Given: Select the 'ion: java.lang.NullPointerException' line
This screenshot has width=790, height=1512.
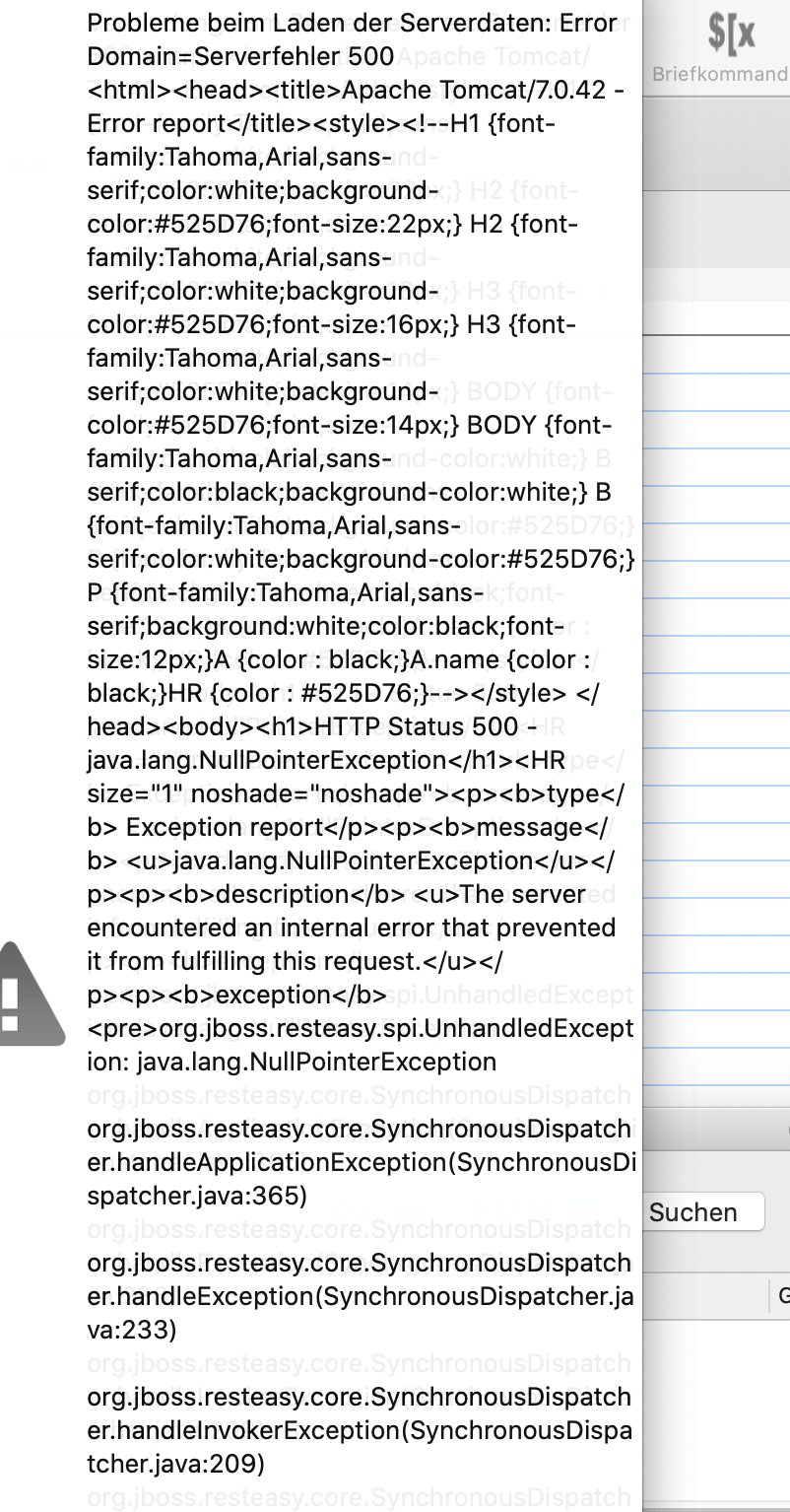Looking at the screenshot, I should point(292,1062).
